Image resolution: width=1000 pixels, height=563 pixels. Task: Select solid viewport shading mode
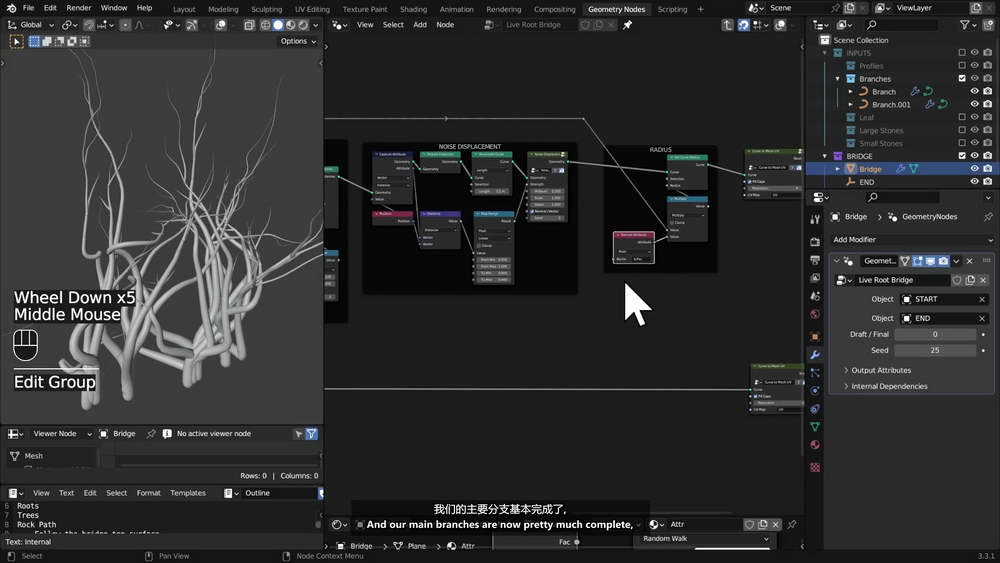[278, 25]
